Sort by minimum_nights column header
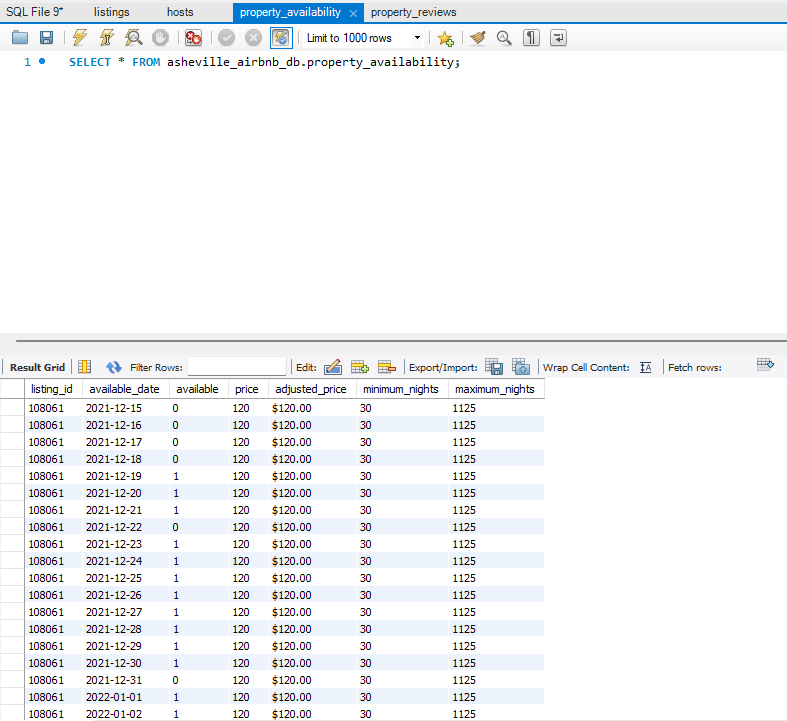The width and height of the screenshot is (787, 721). [401, 389]
